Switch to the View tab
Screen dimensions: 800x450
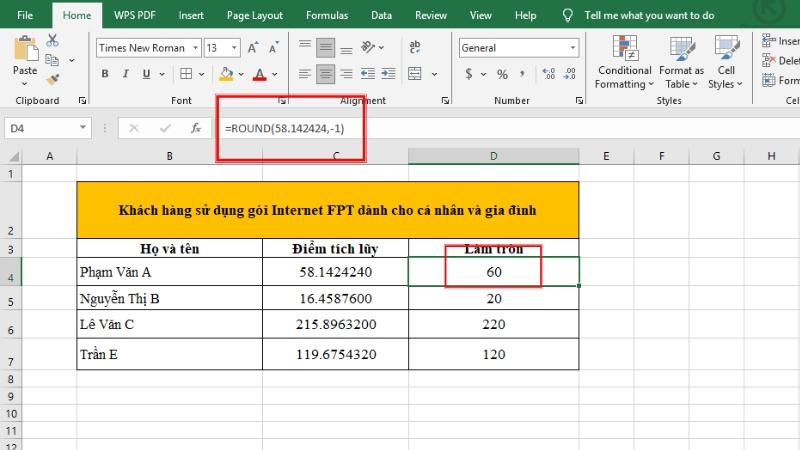click(480, 15)
